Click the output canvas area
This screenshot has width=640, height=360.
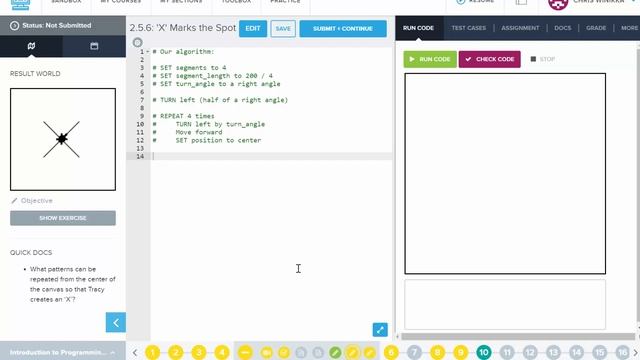click(x=505, y=173)
